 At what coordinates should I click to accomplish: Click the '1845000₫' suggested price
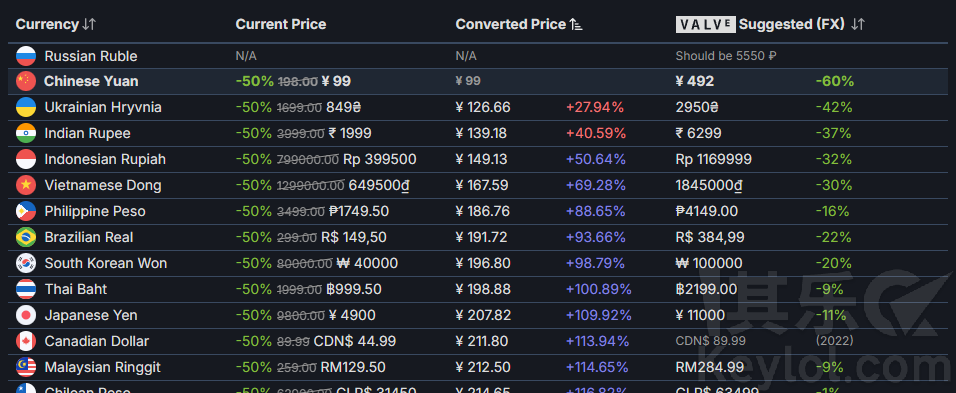710,185
